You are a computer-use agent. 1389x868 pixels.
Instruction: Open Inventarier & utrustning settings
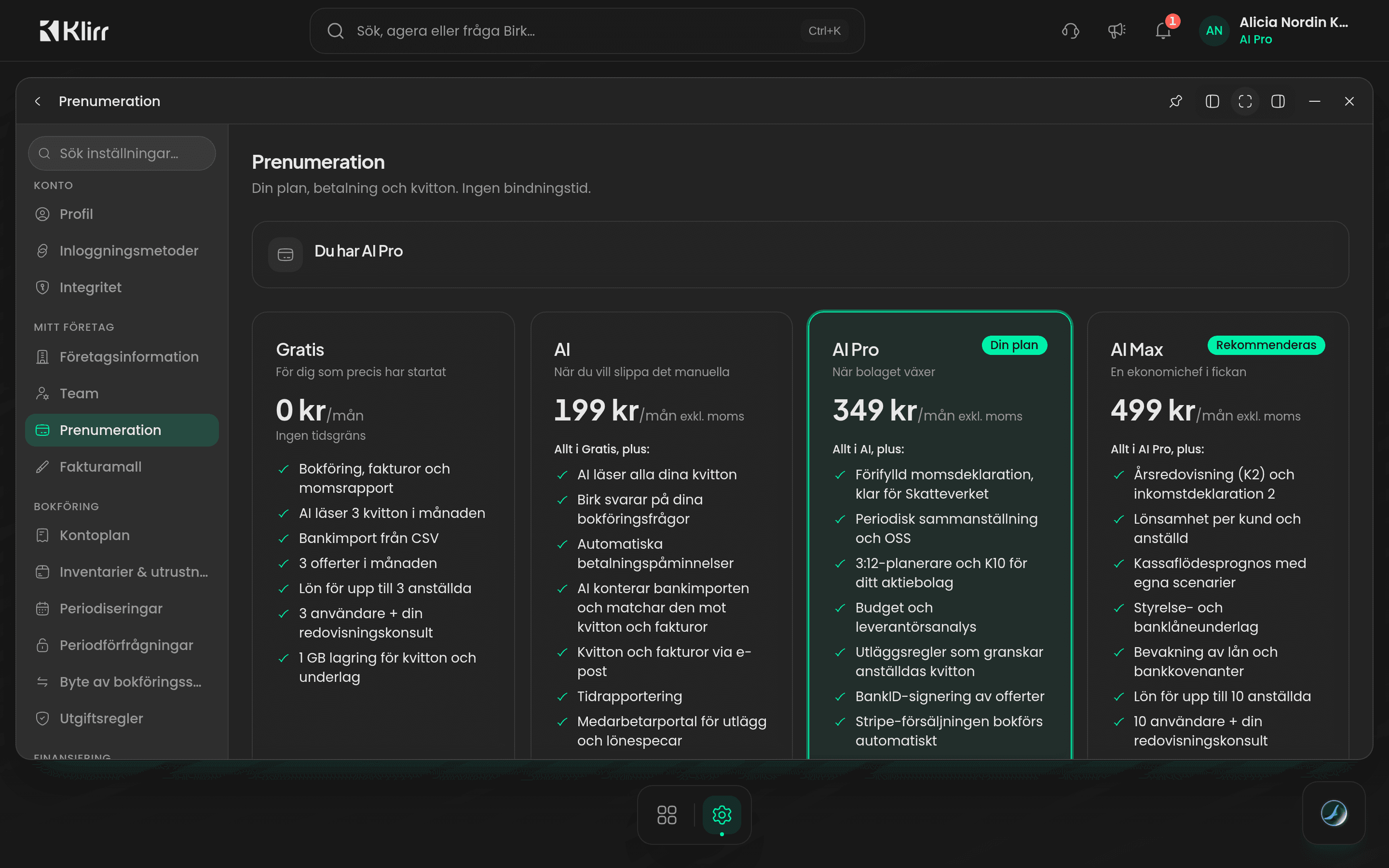click(x=122, y=572)
